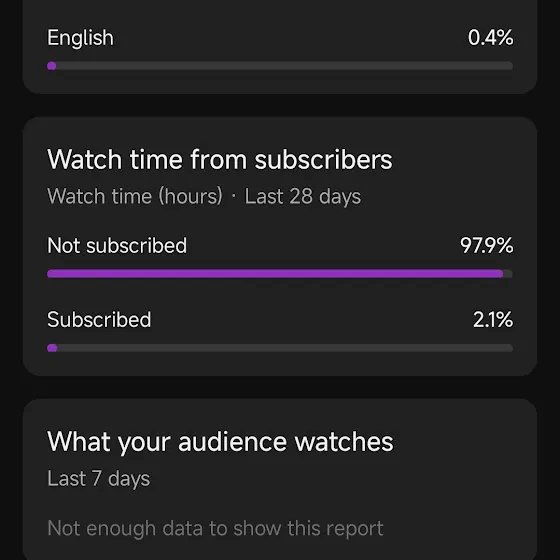Tap the language card containing English
This screenshot has height=560, width=560.
280,46
